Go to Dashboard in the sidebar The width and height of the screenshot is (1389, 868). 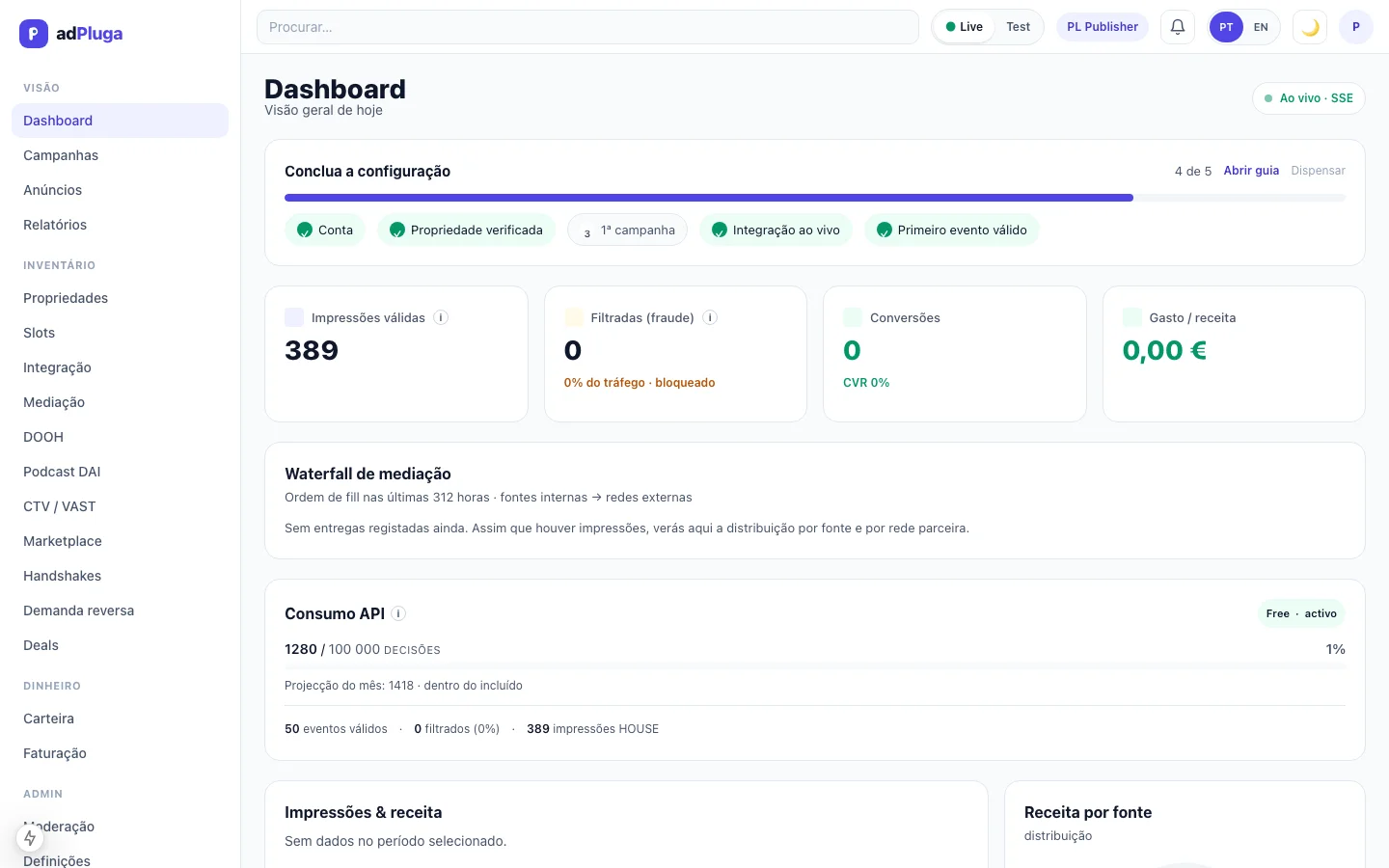(x=120, y=121)
